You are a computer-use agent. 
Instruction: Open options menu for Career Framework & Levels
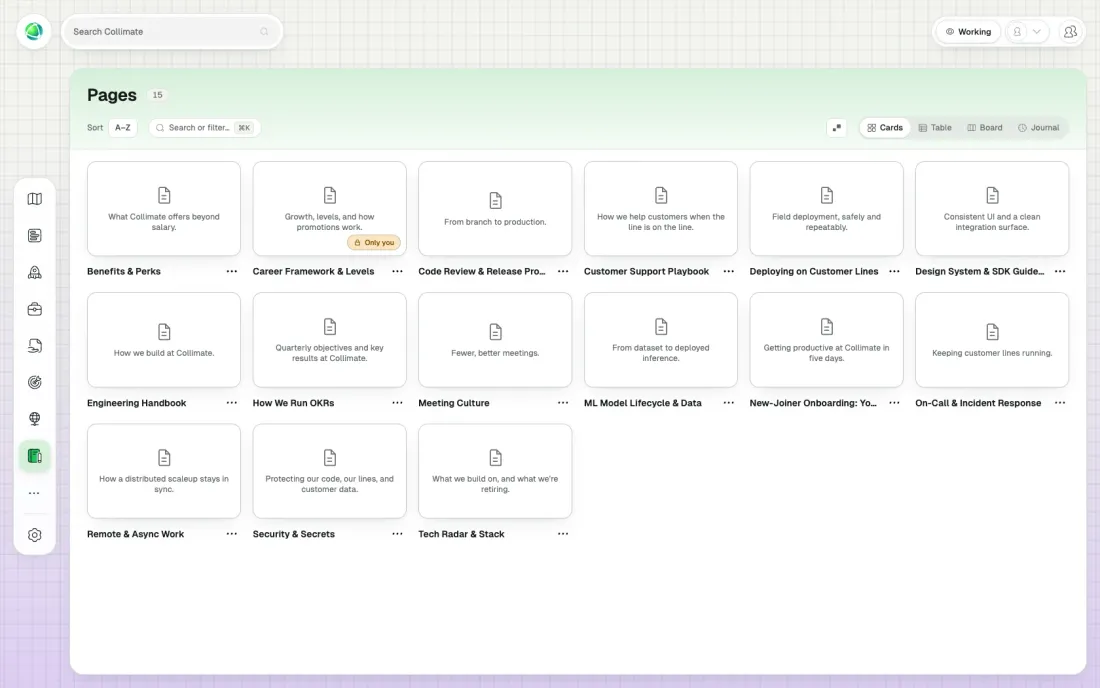coord(397,271)
